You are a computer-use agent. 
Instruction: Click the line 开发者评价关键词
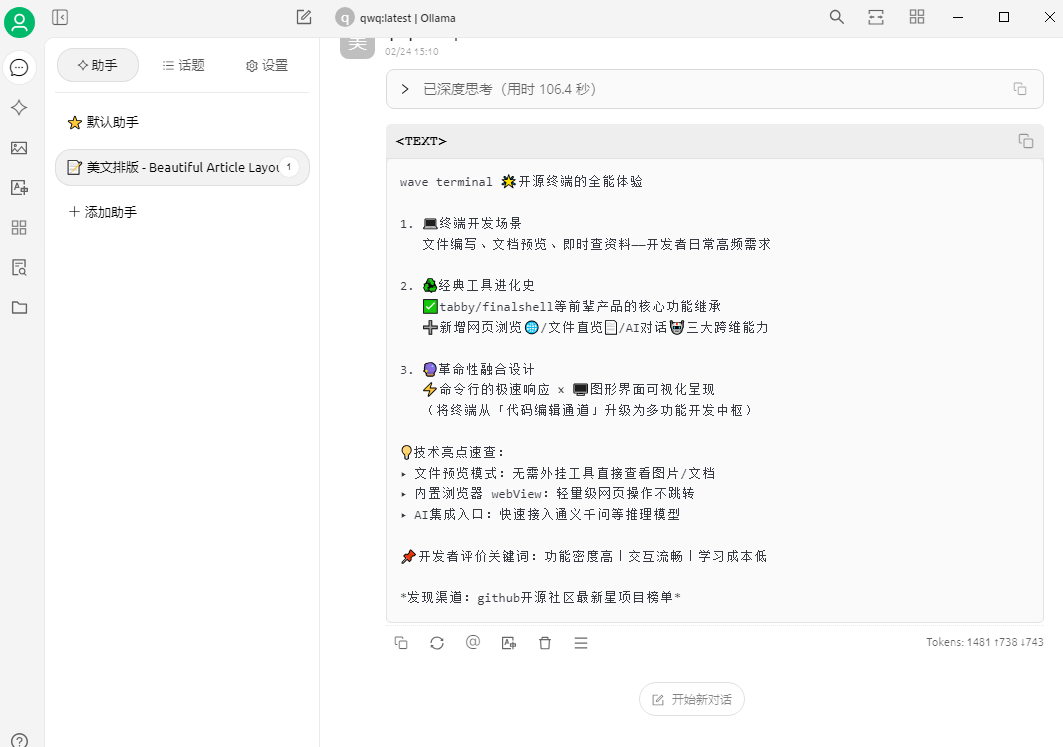584,557
